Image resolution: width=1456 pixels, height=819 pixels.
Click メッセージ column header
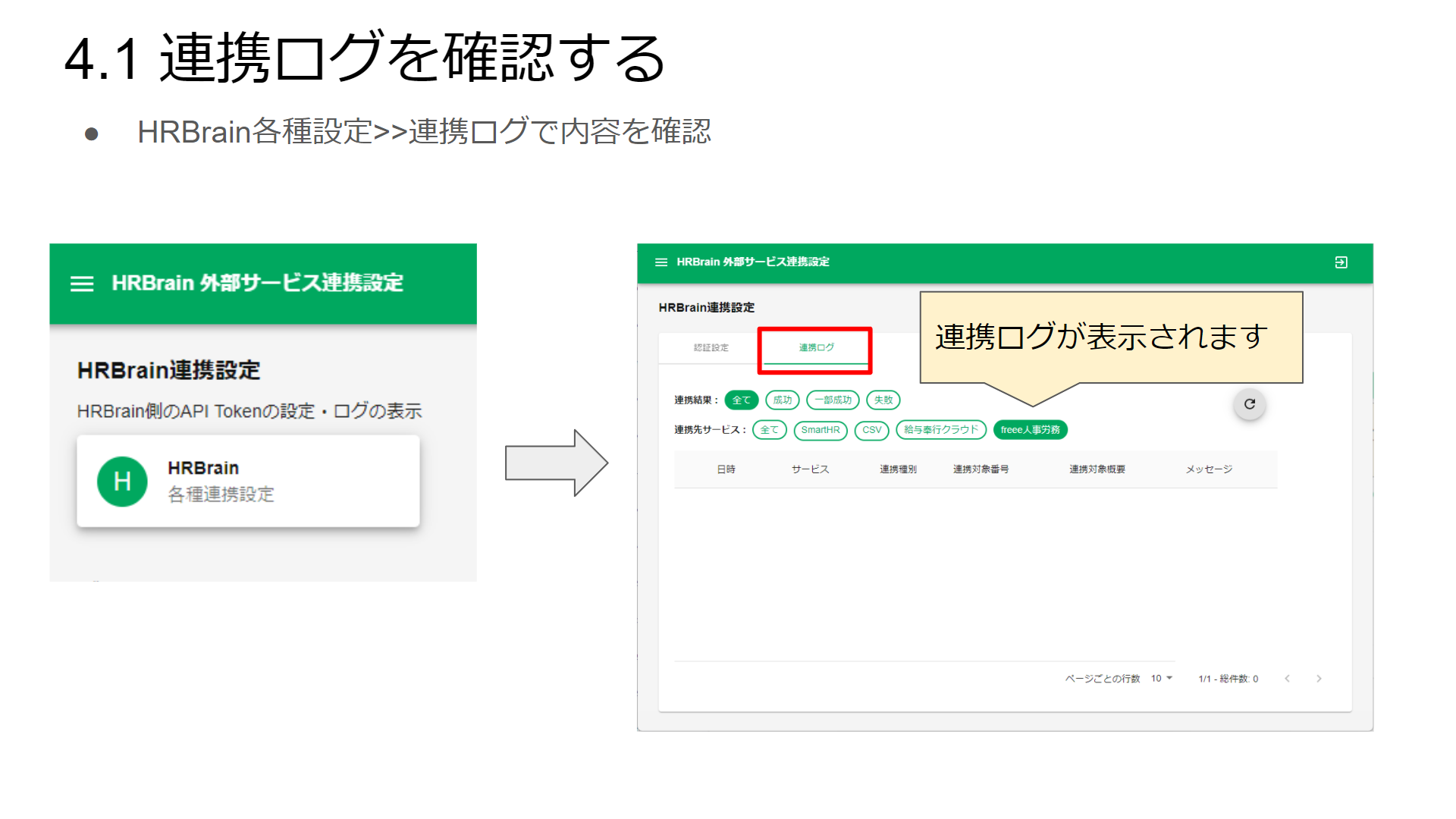[x=1210, y=469]
